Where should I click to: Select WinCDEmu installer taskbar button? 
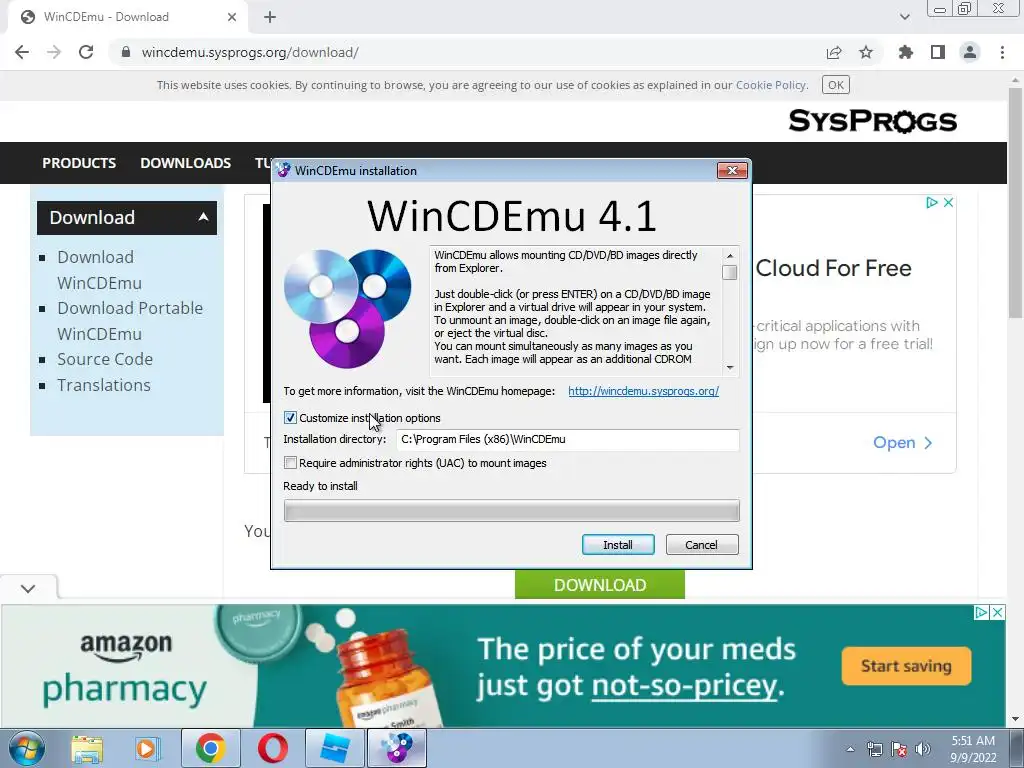pos(397,748)
